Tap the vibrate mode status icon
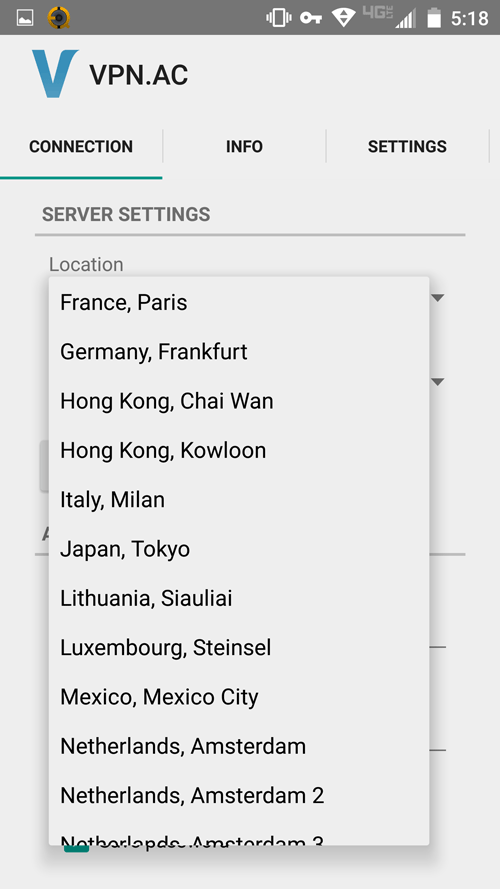Screen dimensions: 500x889 [278, 18]
